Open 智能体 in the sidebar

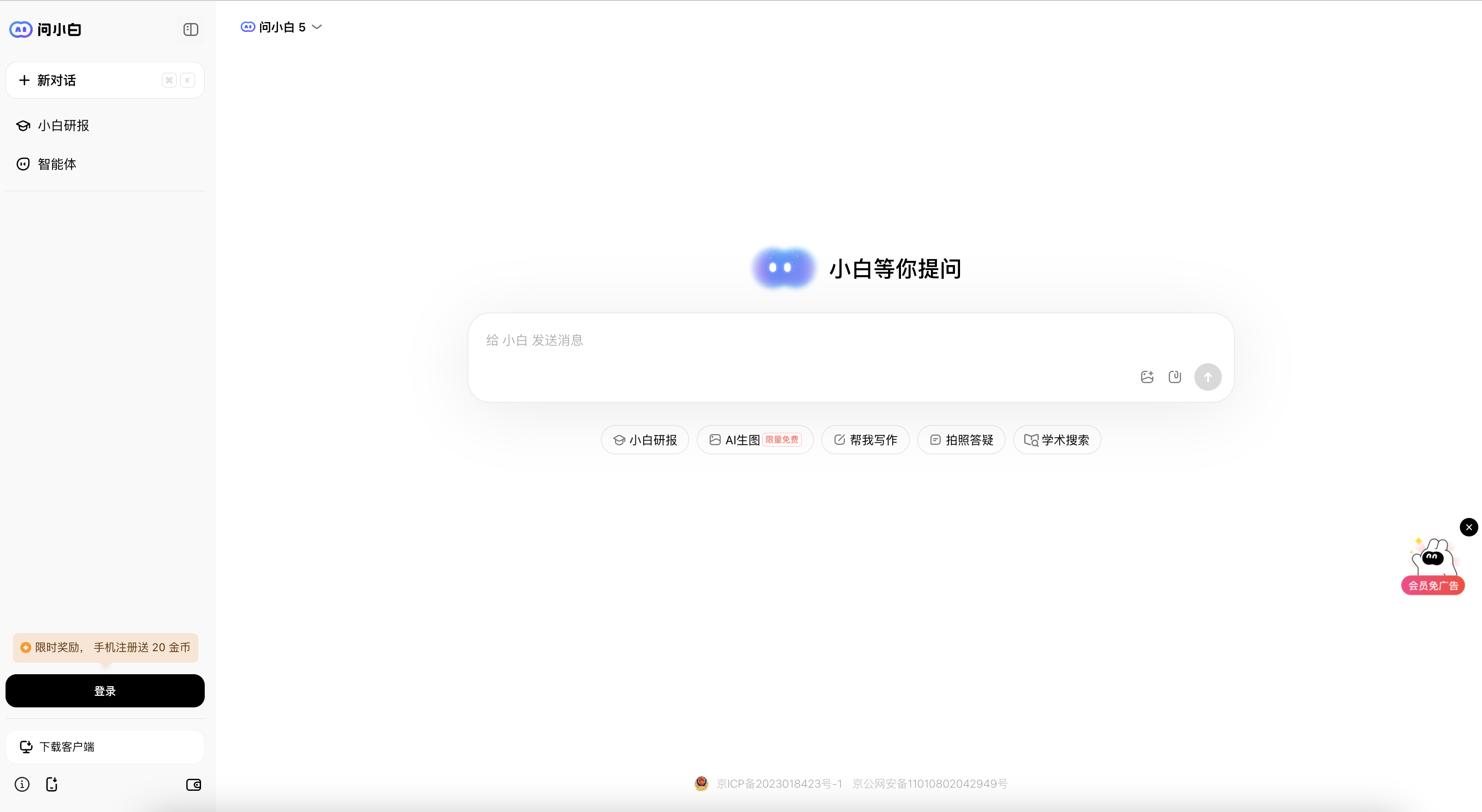pos(56,164)
